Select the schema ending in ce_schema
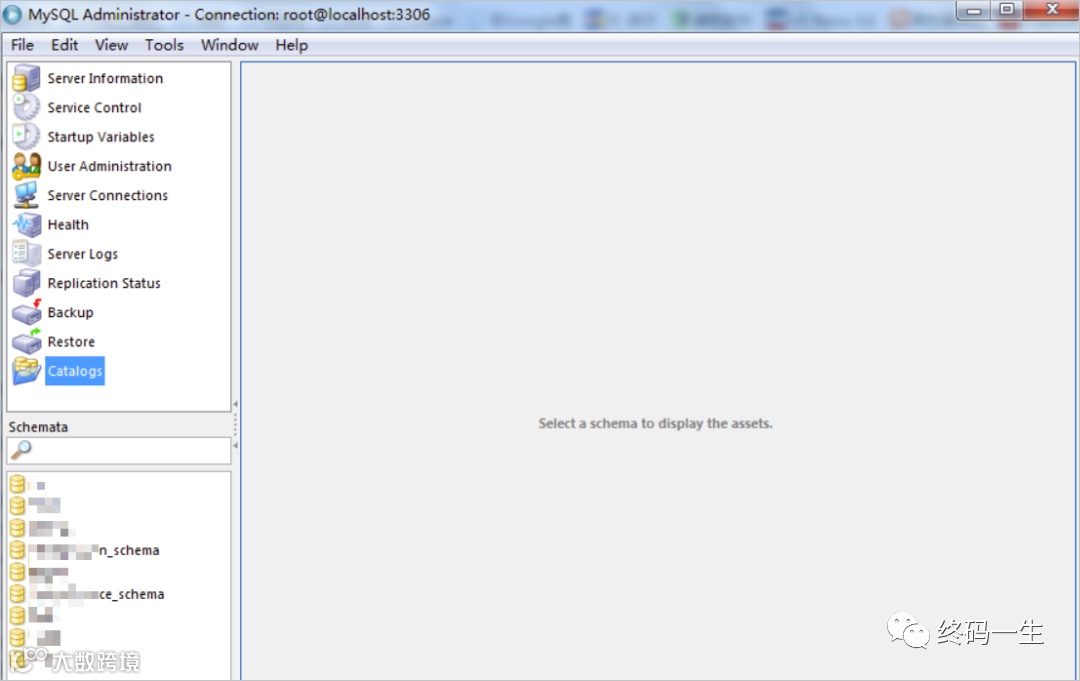The width and height of the screenshot is (1080, 681). click(96, 594)
